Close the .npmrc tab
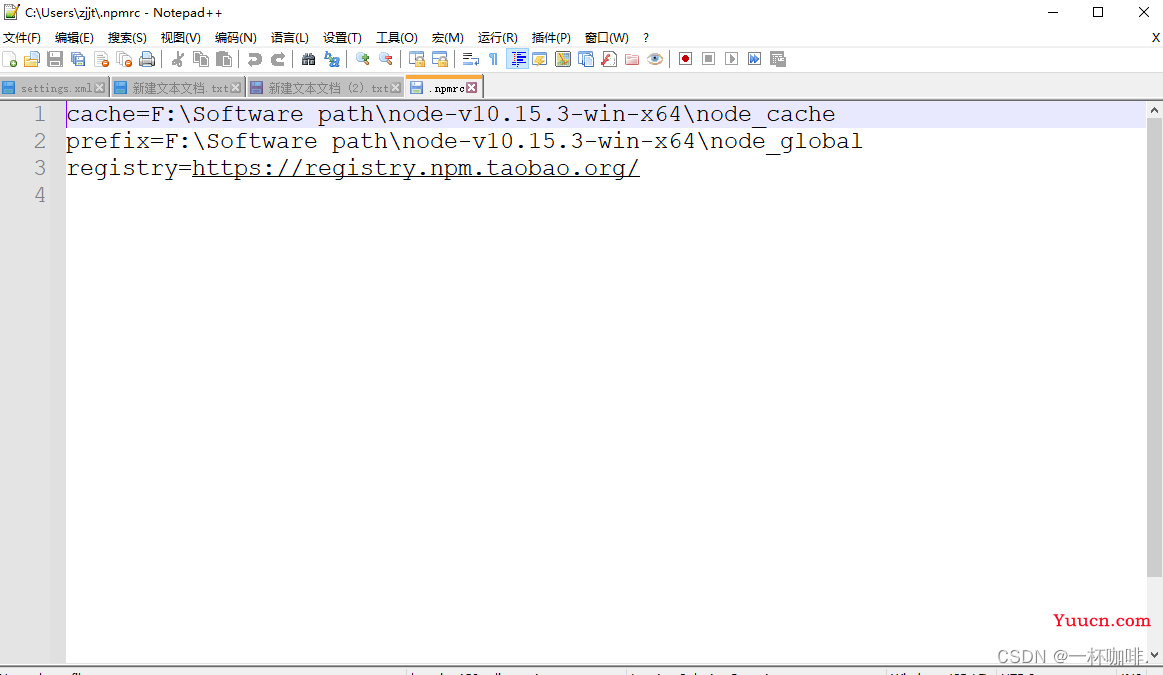This screenshot has width=1163, height=675. tap(472, 88)
